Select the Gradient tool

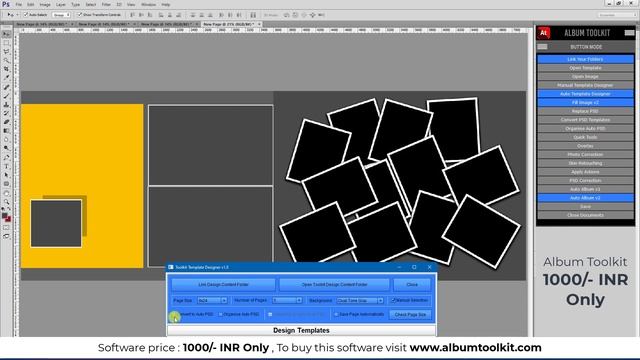click(x=6, y=131)
